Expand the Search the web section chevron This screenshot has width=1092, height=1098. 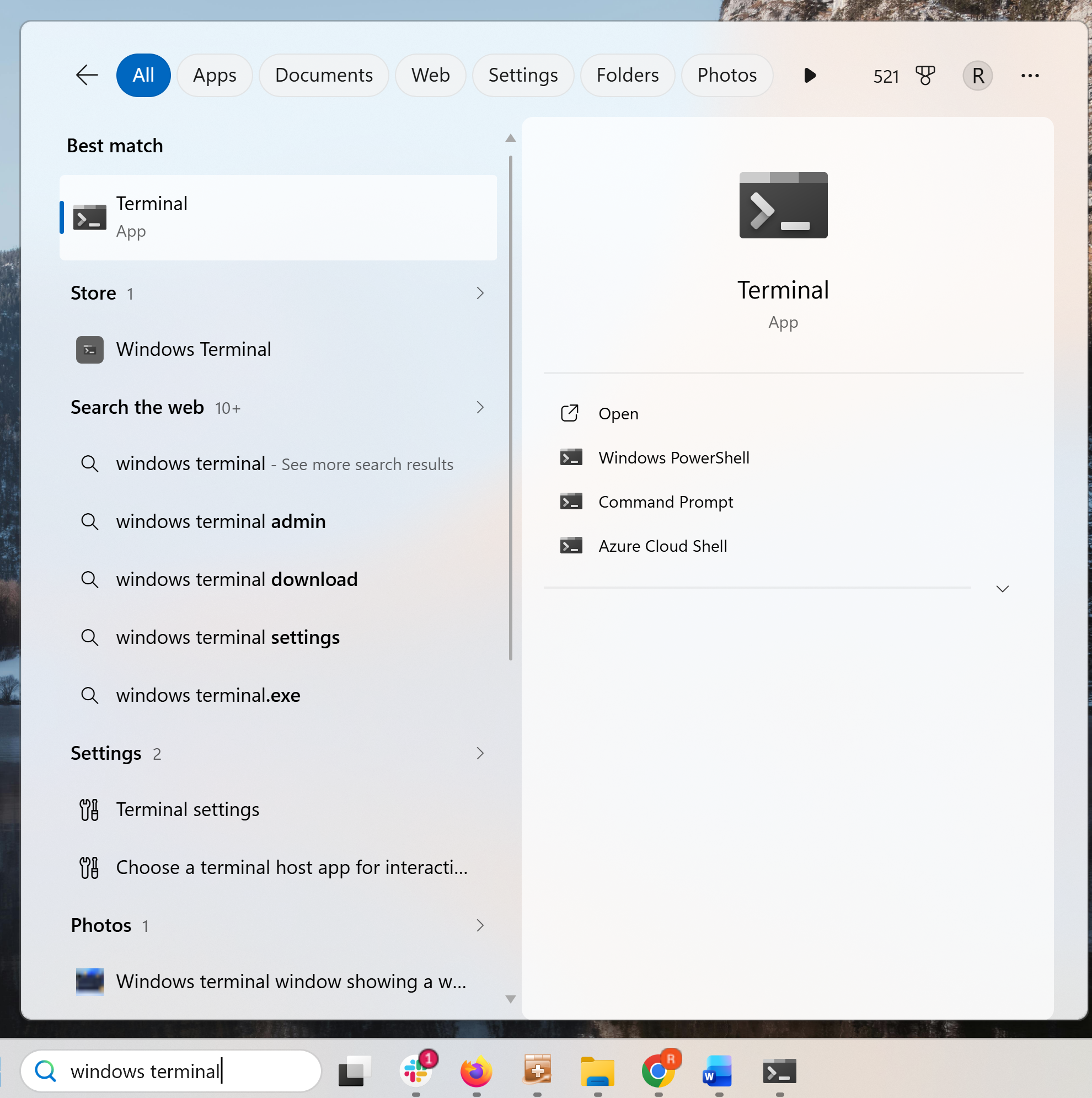(x=480, y=408)
